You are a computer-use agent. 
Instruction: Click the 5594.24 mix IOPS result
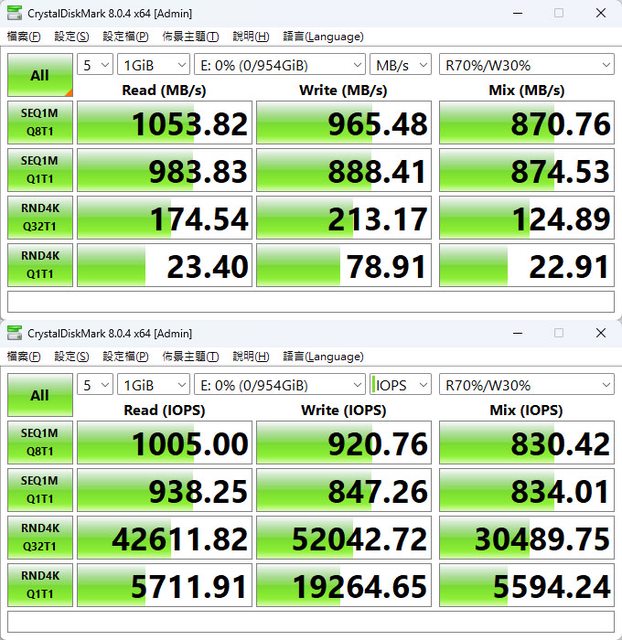pyautogui.click(x=526, y=585)
